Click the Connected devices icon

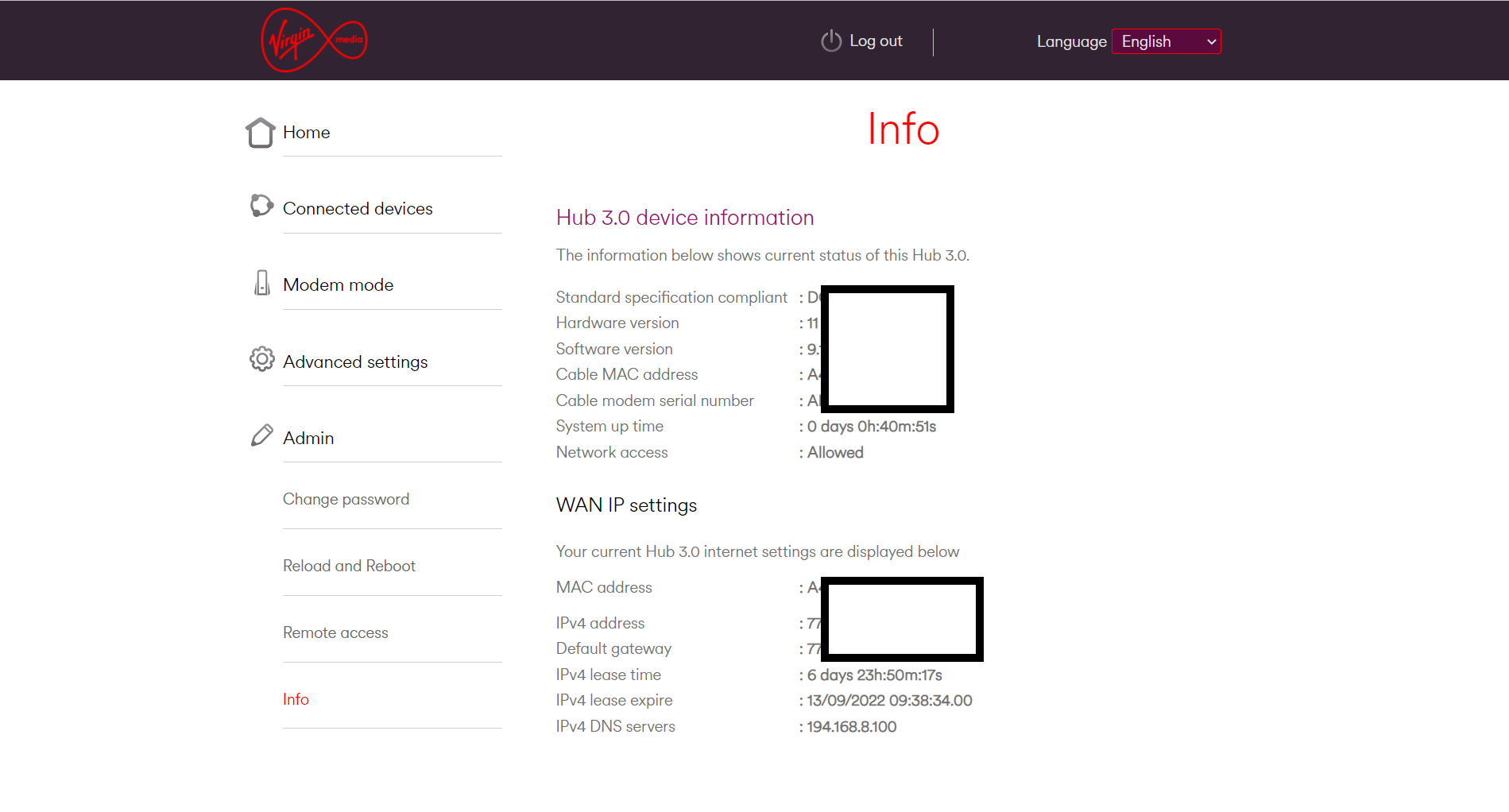coord(261,206)
